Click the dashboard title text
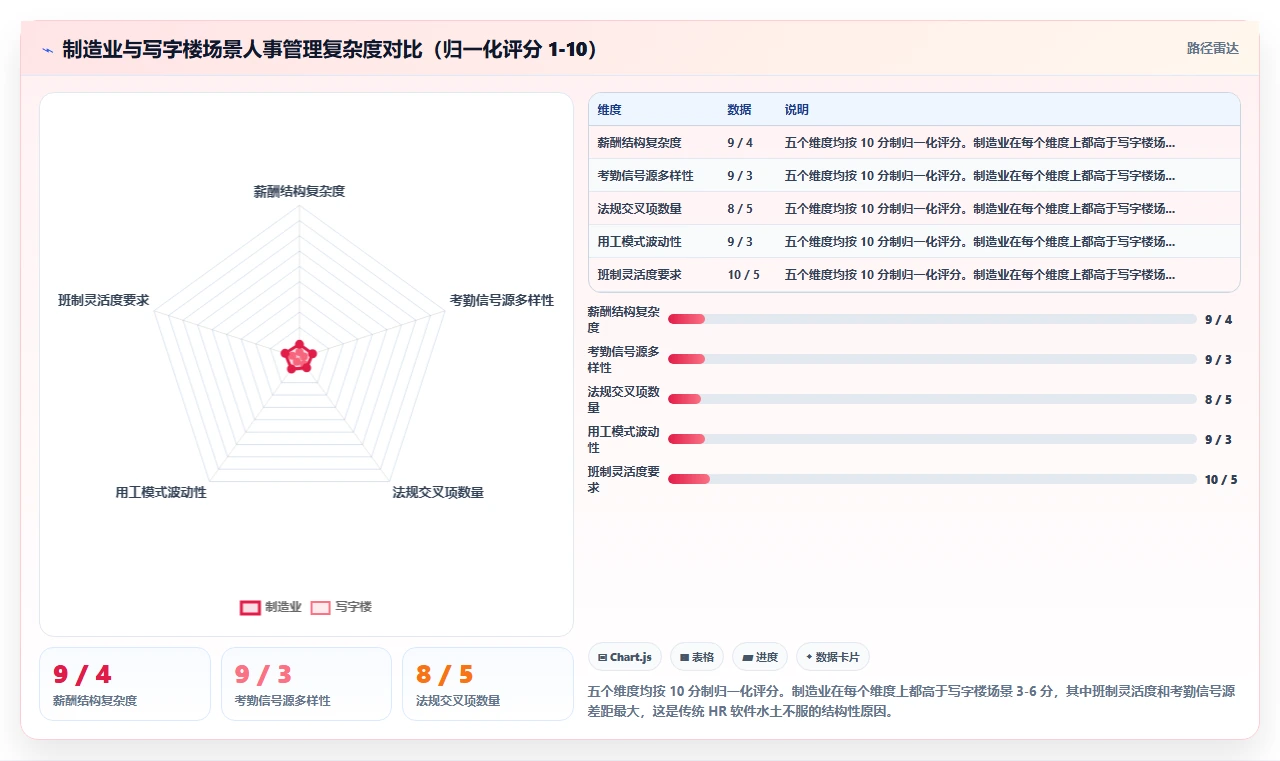The height and width of the screenshot is (761, 1280). [x=330, y=50]
